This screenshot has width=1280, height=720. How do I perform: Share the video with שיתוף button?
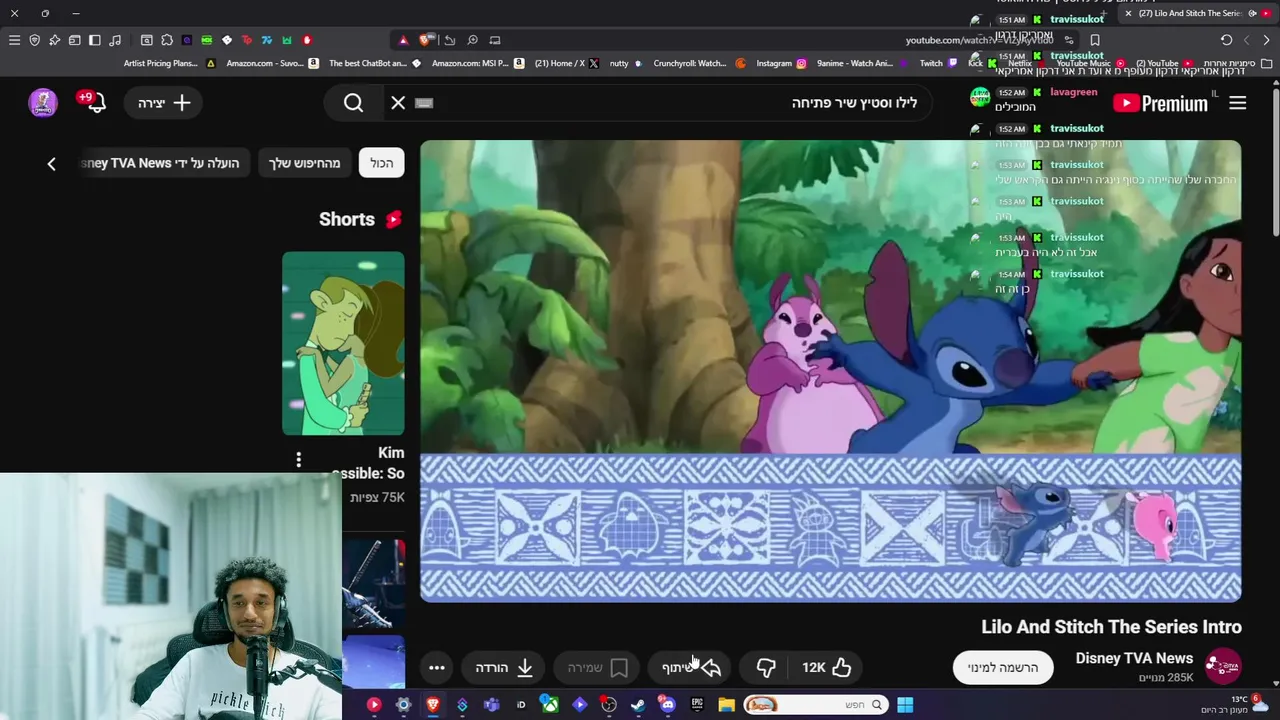(x=691, y=667)
